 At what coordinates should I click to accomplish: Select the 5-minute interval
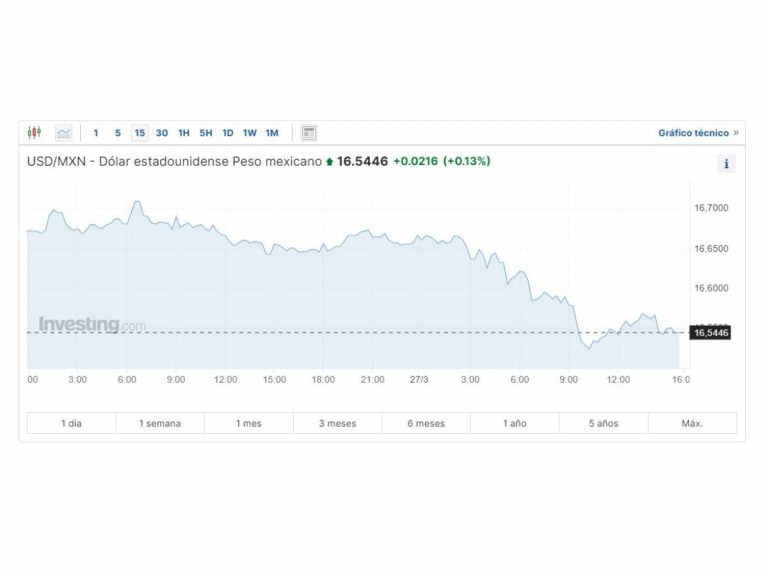click(x=118, y=132)
